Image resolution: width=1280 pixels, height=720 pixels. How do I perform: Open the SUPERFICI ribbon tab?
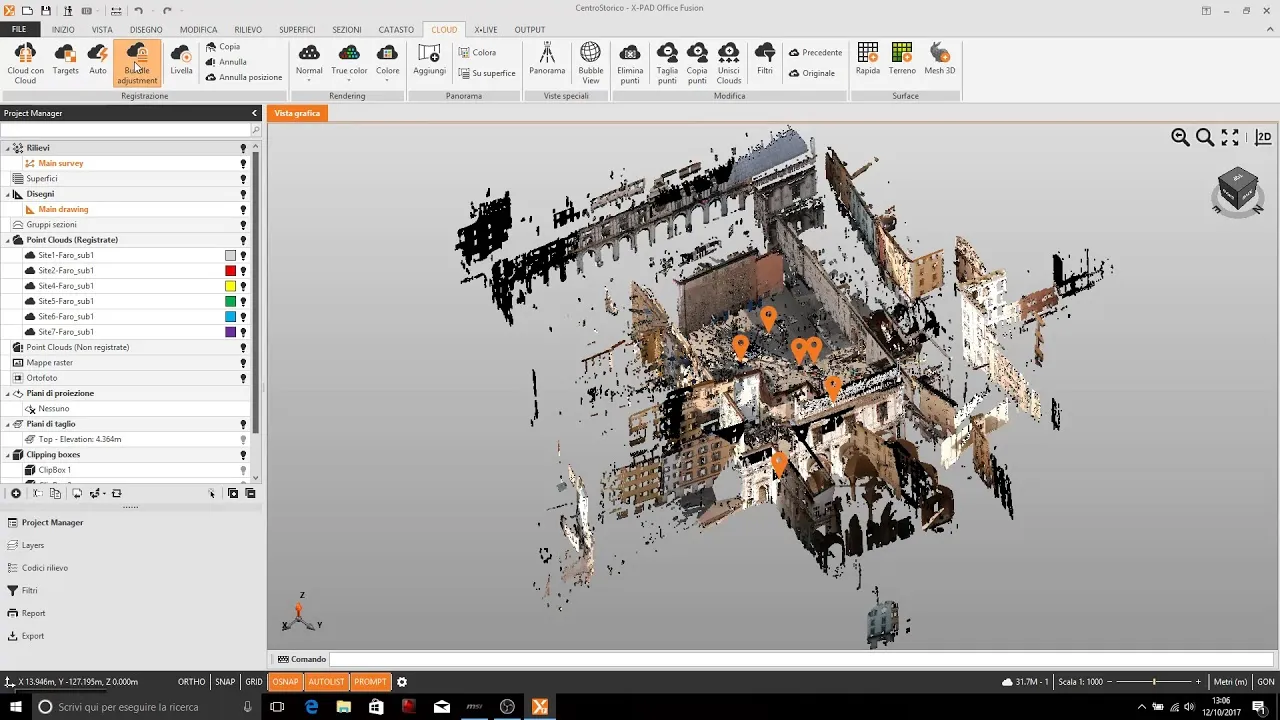(x=297, y=30)
